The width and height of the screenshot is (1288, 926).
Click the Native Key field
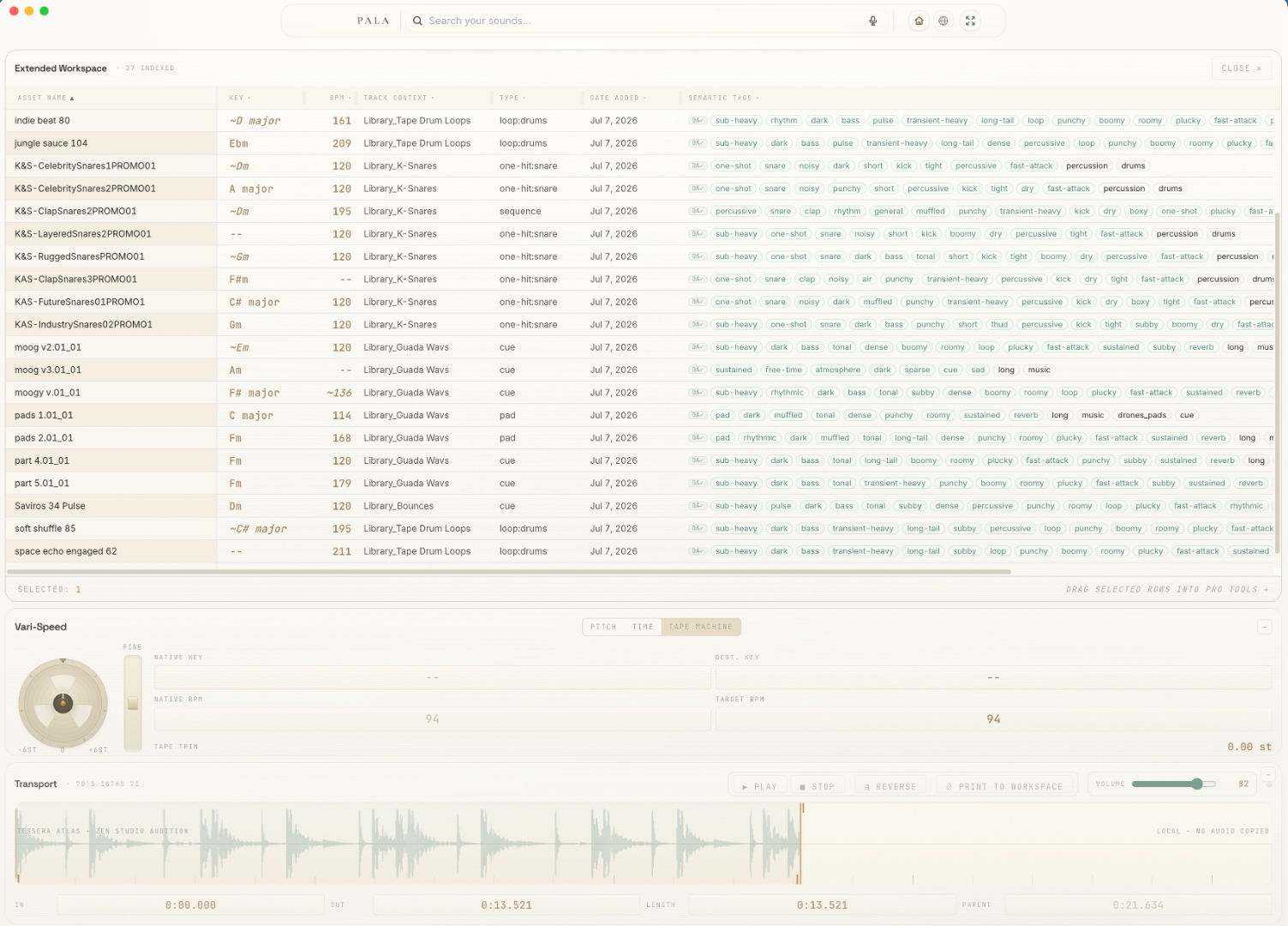coord(432,677)
